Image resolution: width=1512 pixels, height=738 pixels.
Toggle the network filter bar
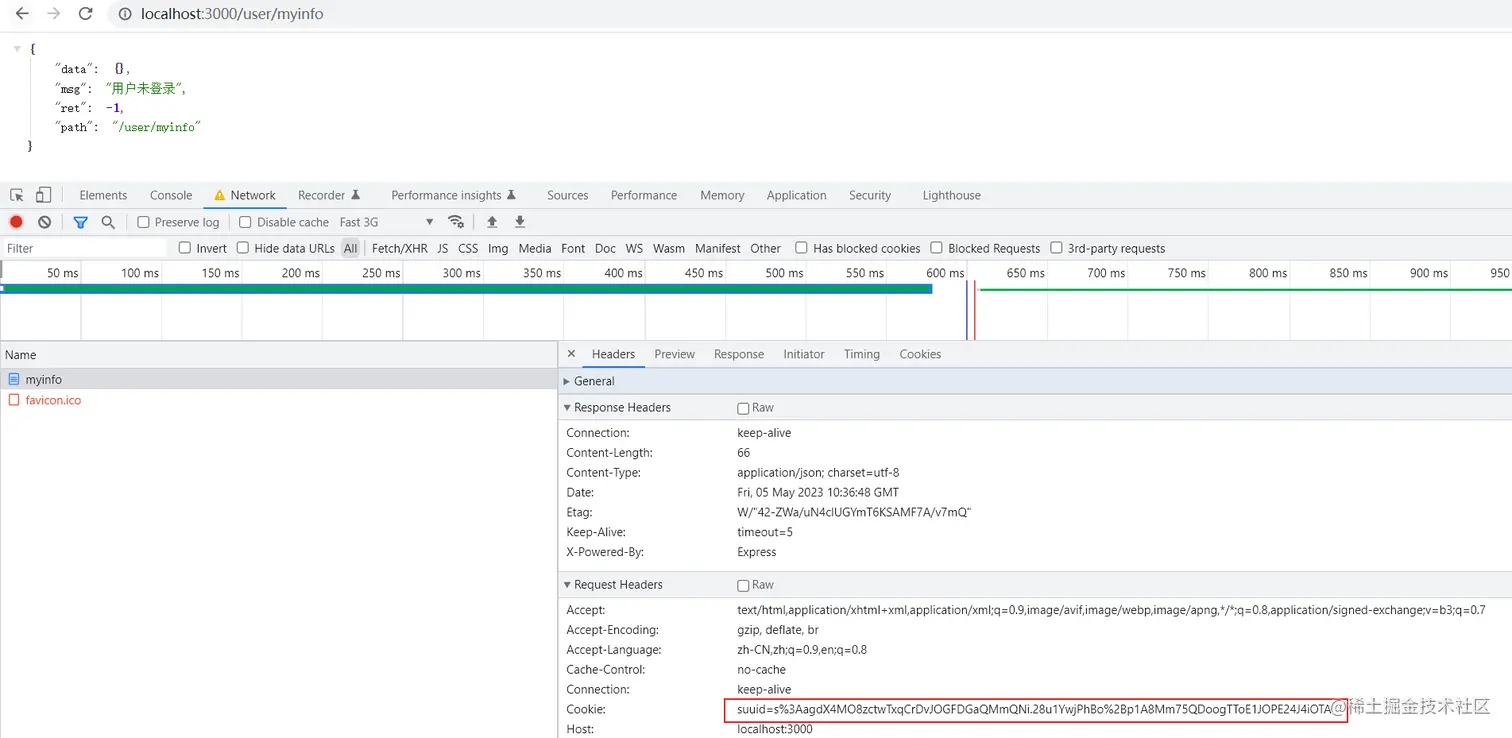(80, 222)
